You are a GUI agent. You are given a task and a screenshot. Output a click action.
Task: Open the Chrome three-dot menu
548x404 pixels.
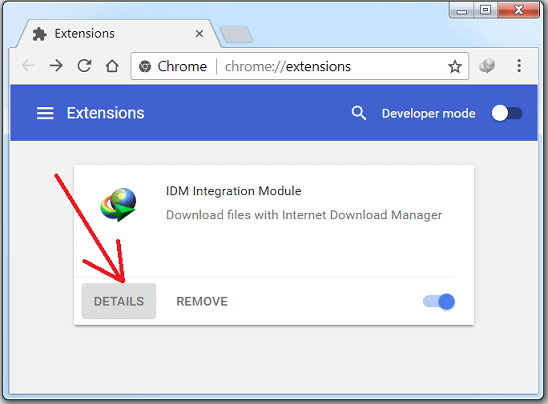click(x=519, y=66)
